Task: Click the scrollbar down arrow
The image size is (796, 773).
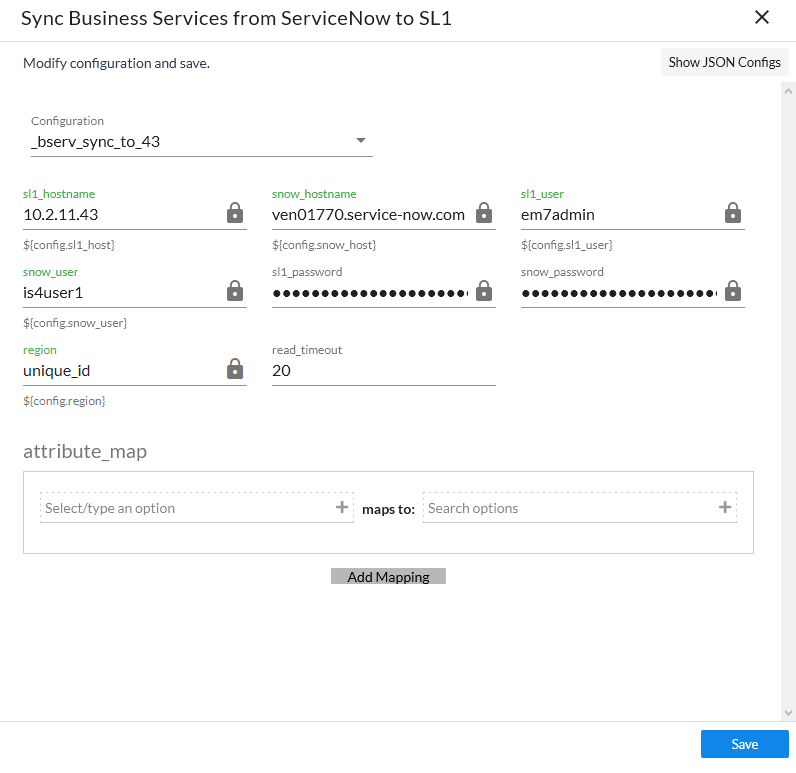Action: 788,712
